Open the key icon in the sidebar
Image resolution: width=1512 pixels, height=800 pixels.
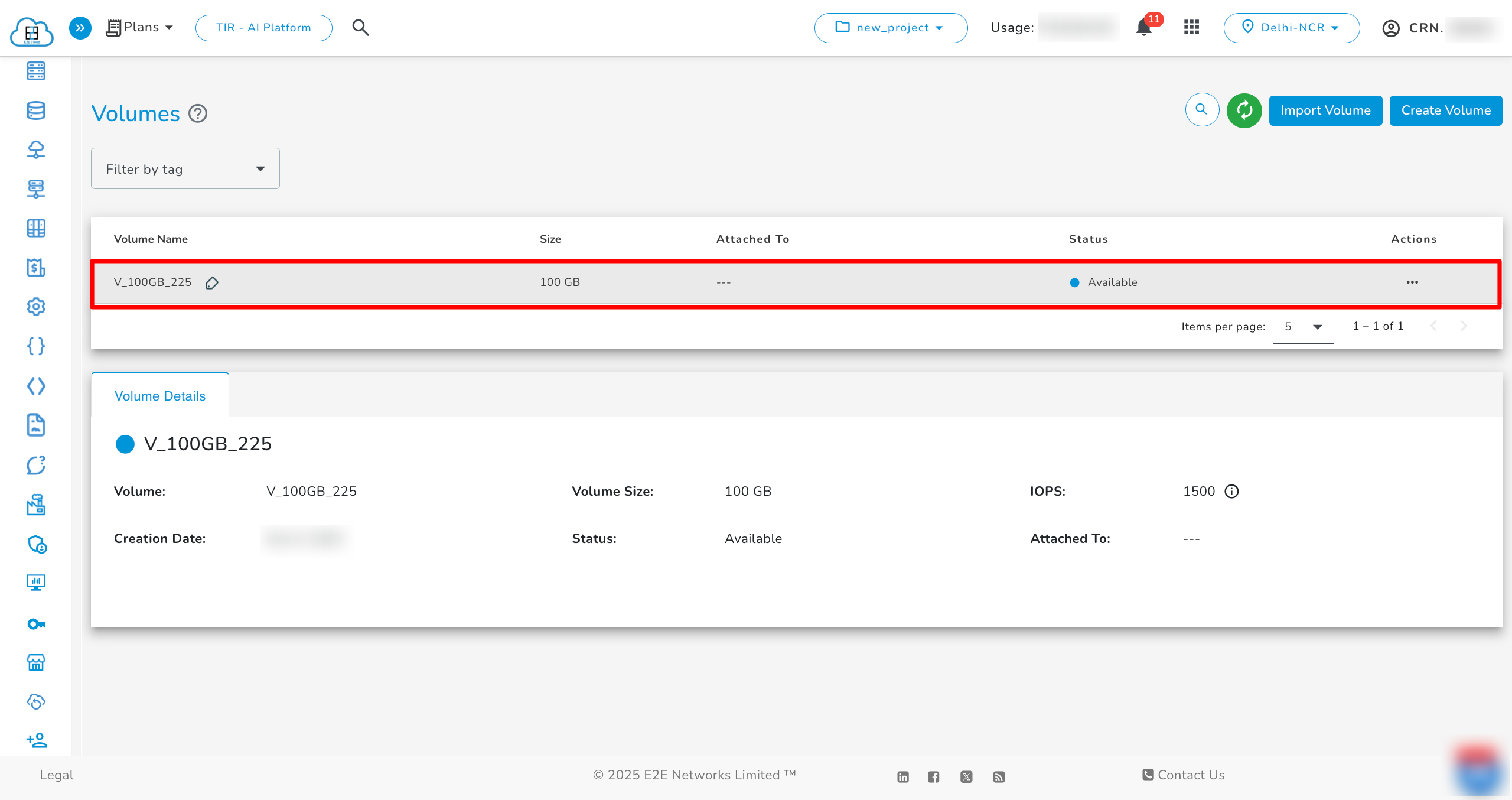point(36,624)
